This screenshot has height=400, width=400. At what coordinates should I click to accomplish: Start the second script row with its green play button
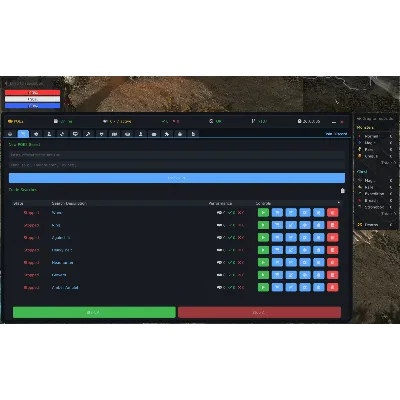263,225
